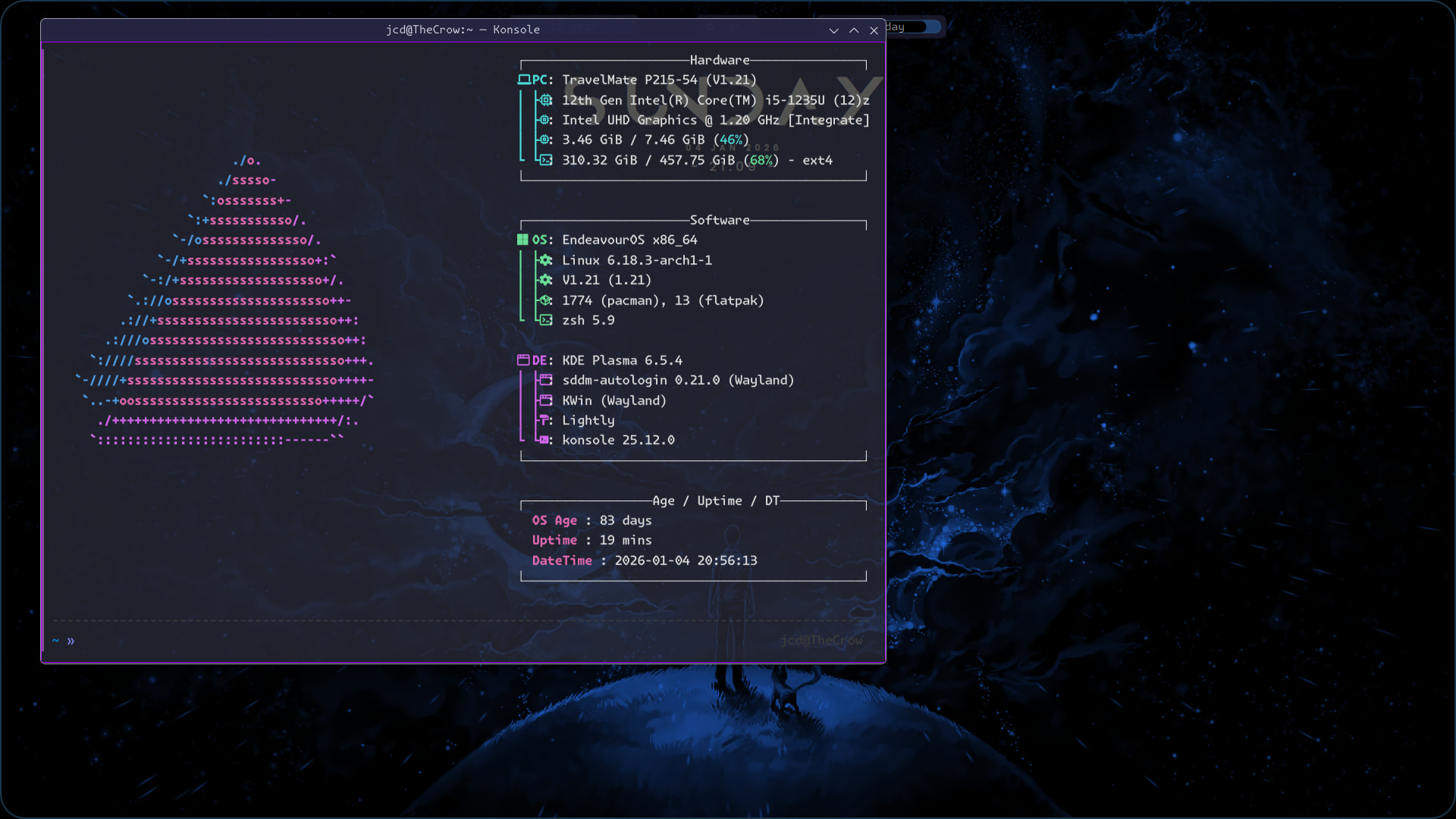Click the window icon beside the DE label
Screen dimensions: 1456x819
click(523, 360)
